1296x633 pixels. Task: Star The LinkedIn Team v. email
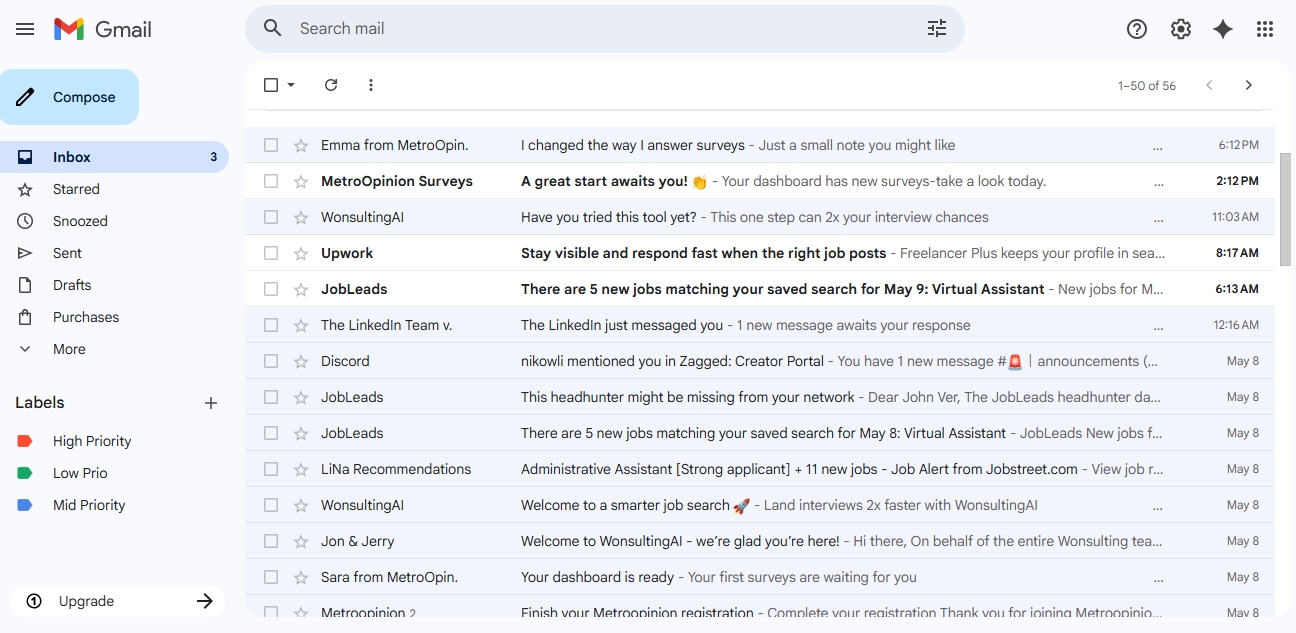[301, 325]
